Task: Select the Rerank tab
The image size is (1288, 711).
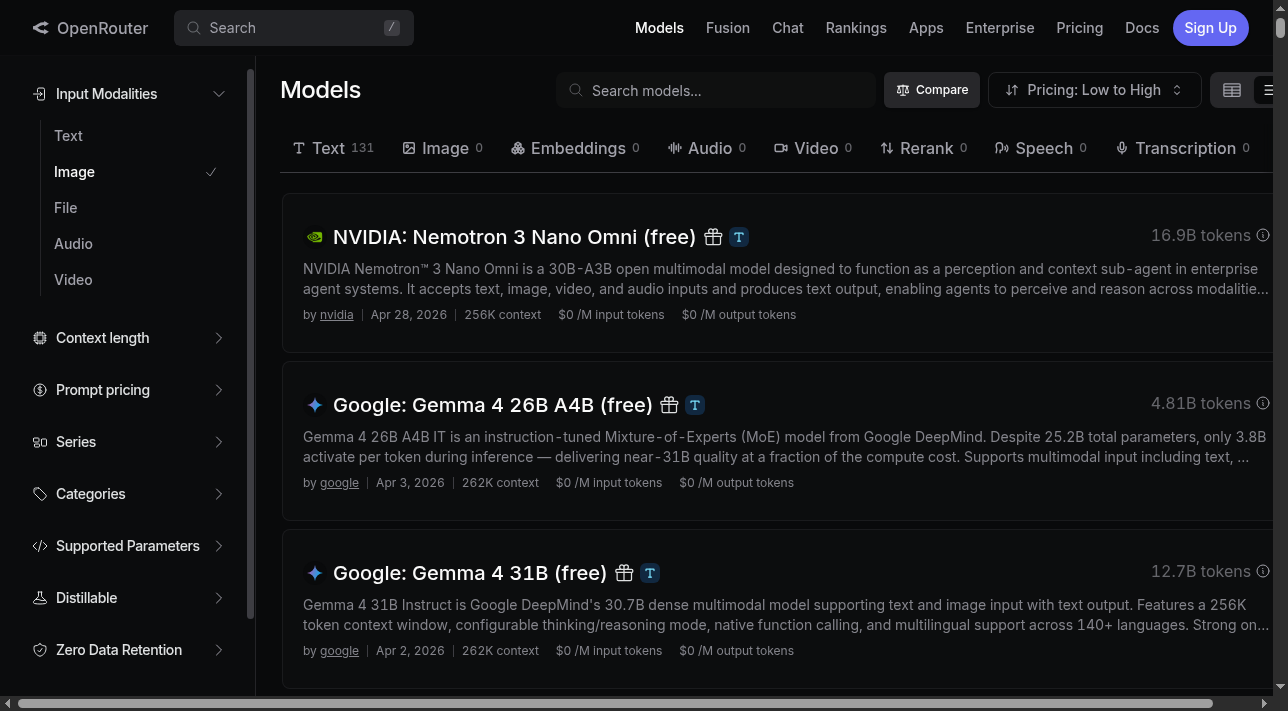Action: tap(924, 148)
